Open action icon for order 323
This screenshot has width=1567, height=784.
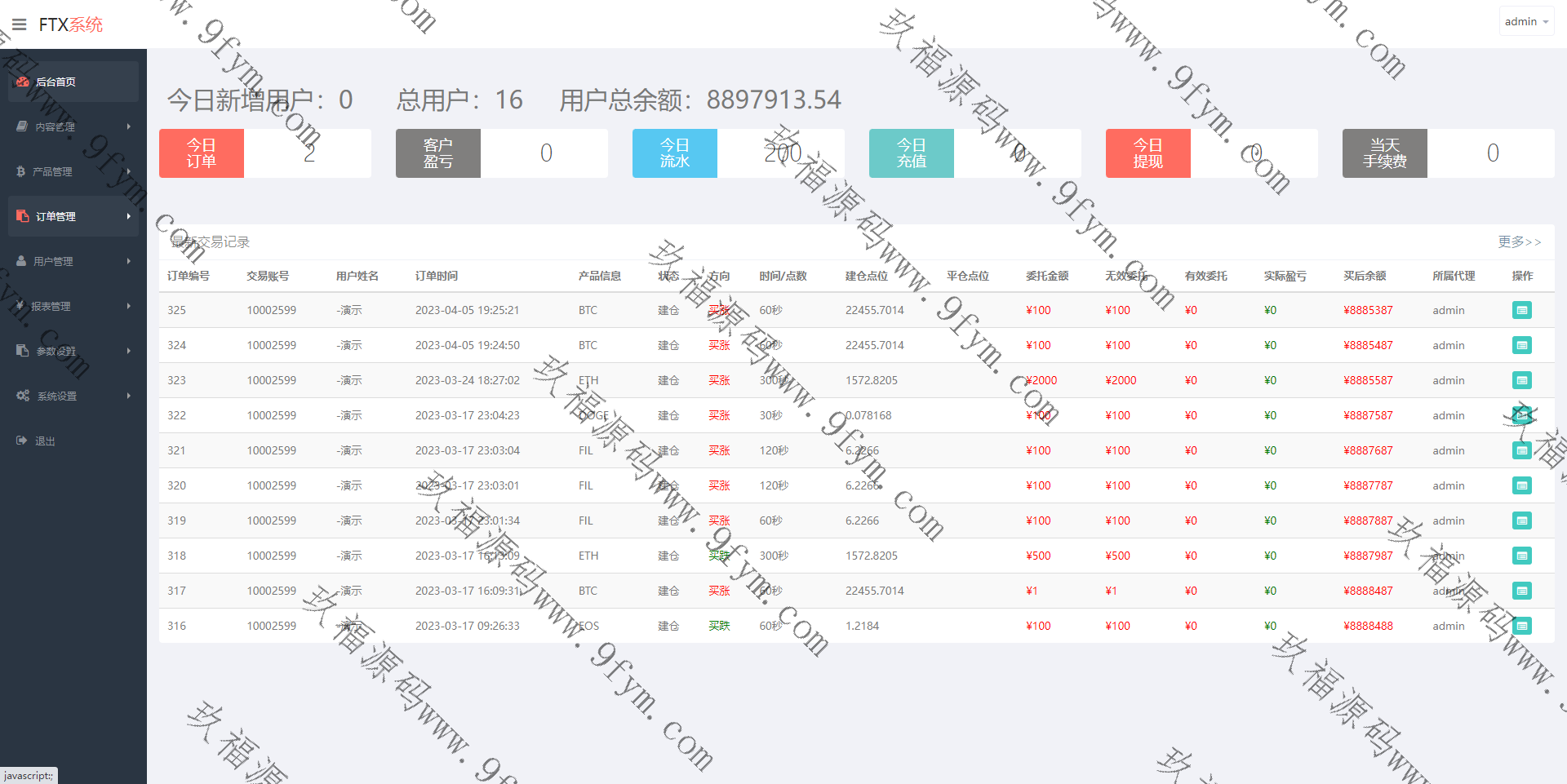(x=1521, y=380)
